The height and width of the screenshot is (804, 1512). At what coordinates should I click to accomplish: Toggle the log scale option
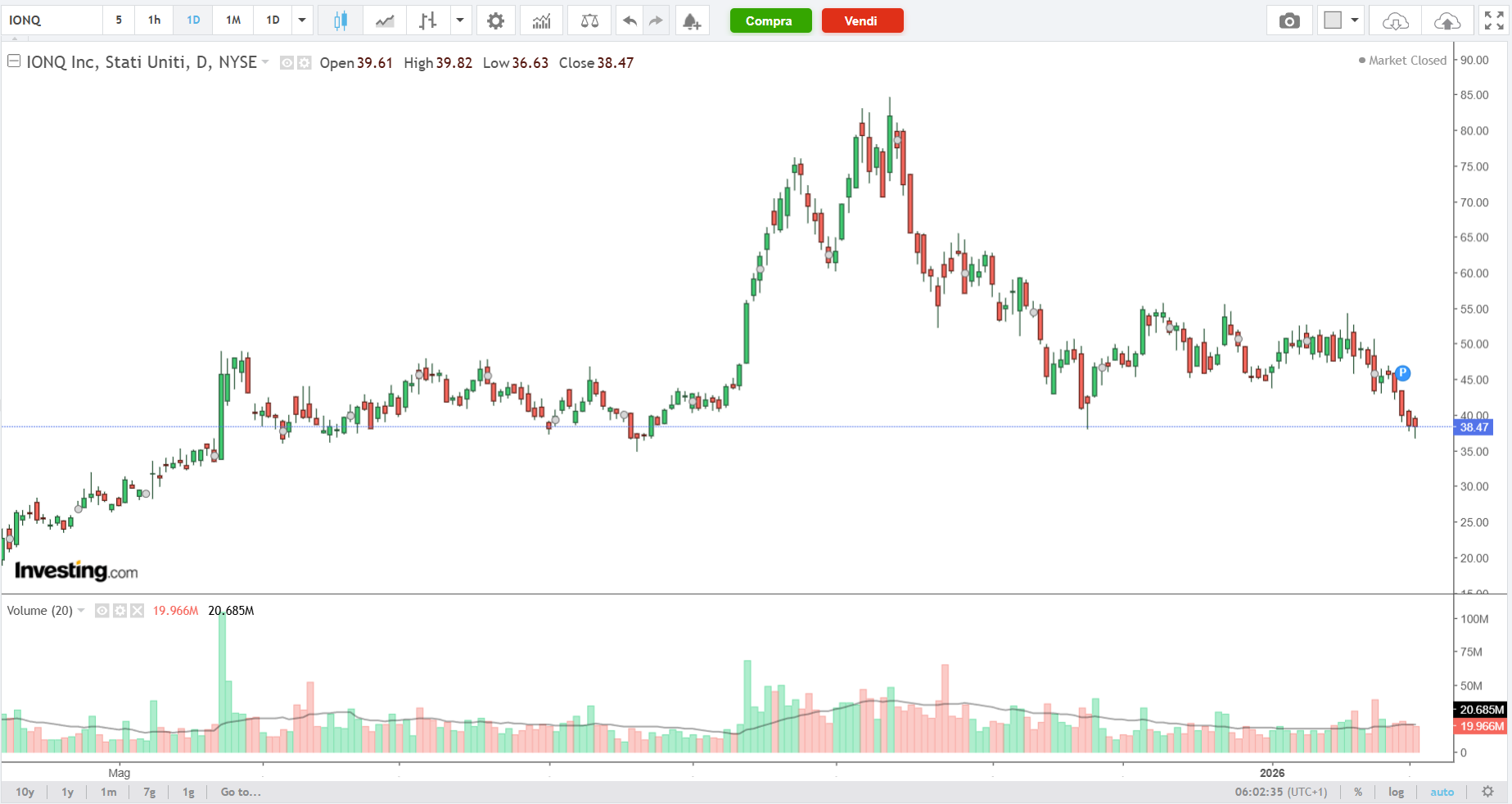coord(1396,792)
